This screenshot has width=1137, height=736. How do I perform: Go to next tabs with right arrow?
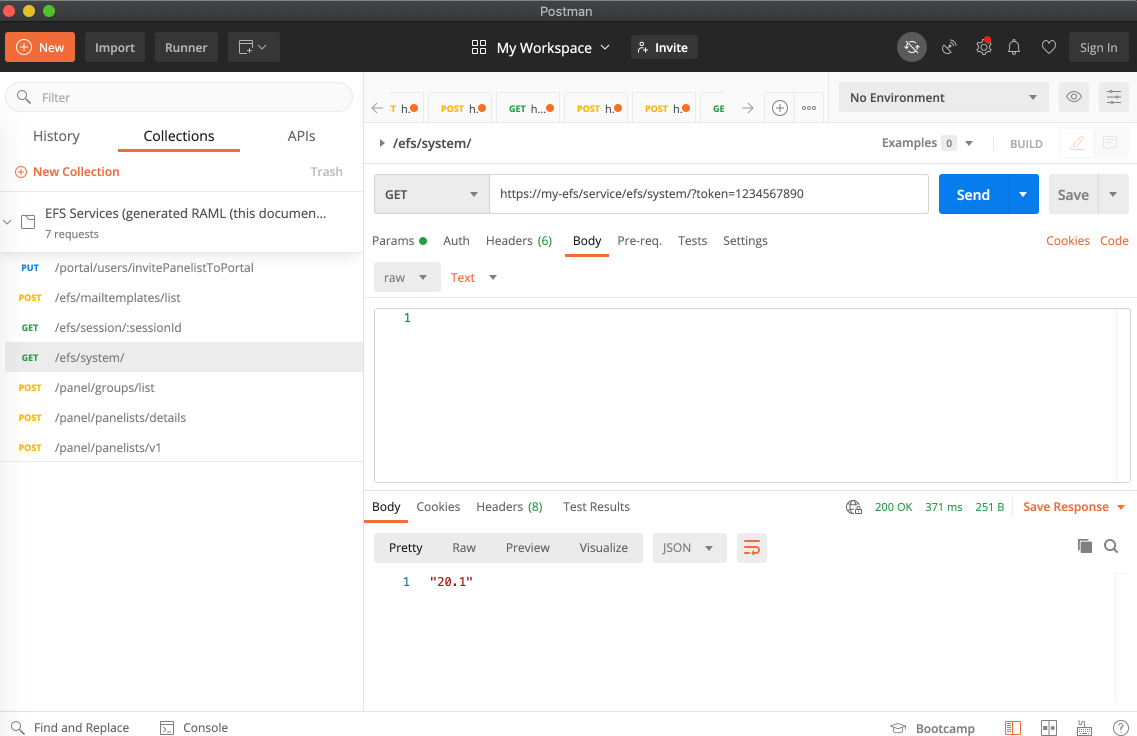748,108
